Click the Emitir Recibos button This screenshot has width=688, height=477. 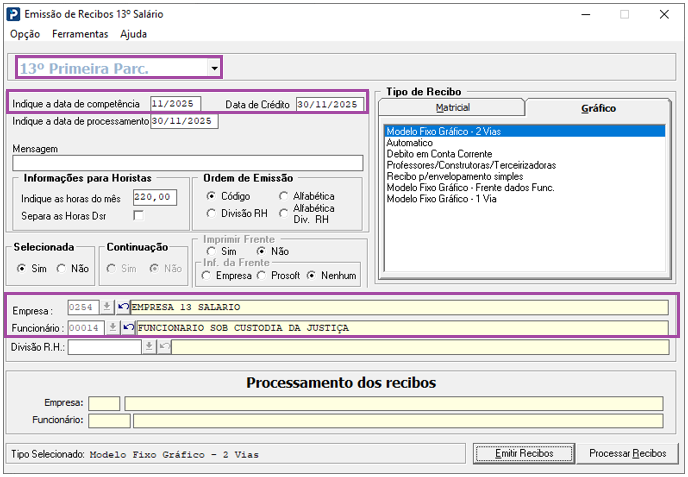[524, 453]
